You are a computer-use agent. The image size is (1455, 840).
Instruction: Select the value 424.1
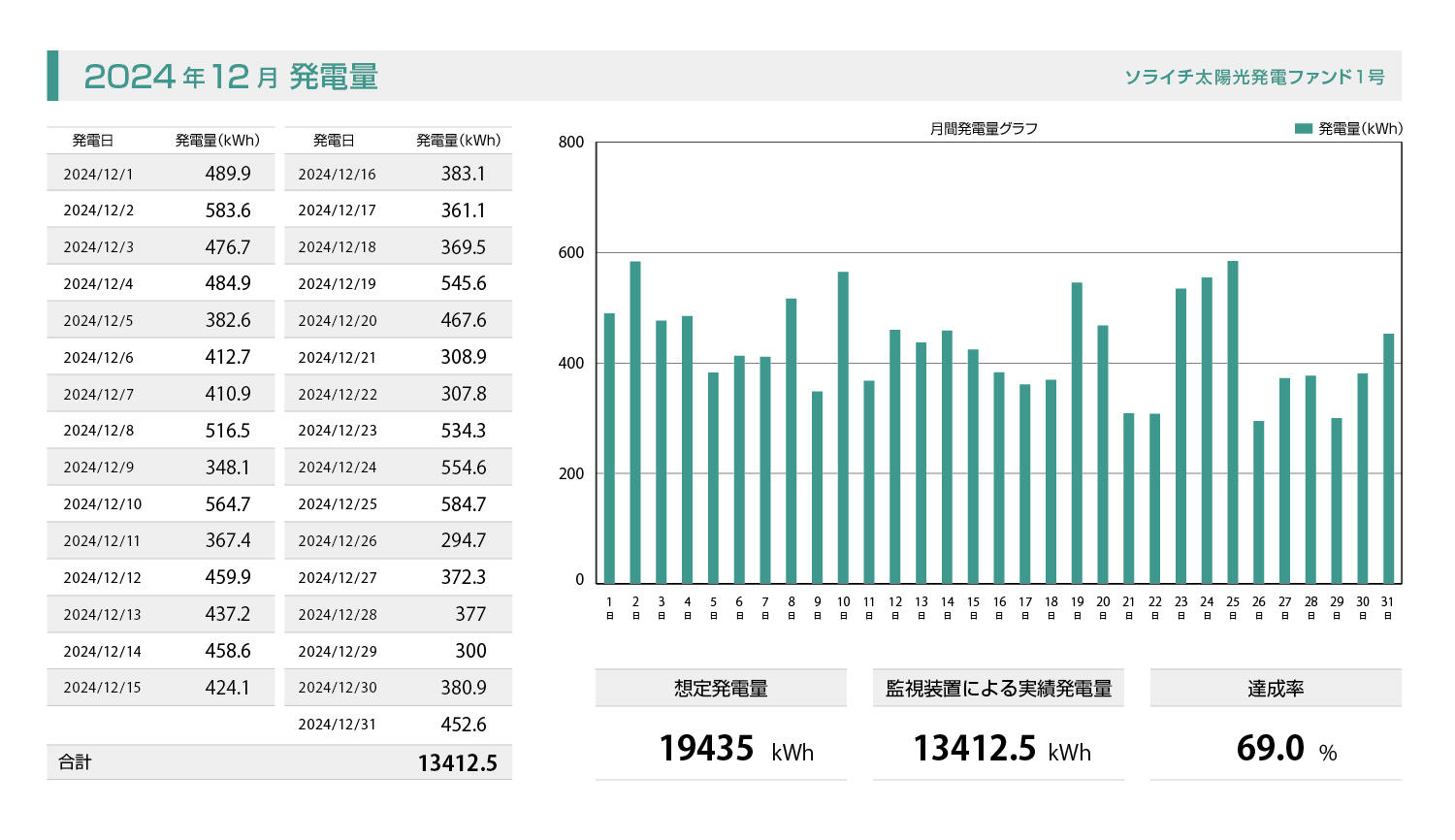click(x=228, y=688)
